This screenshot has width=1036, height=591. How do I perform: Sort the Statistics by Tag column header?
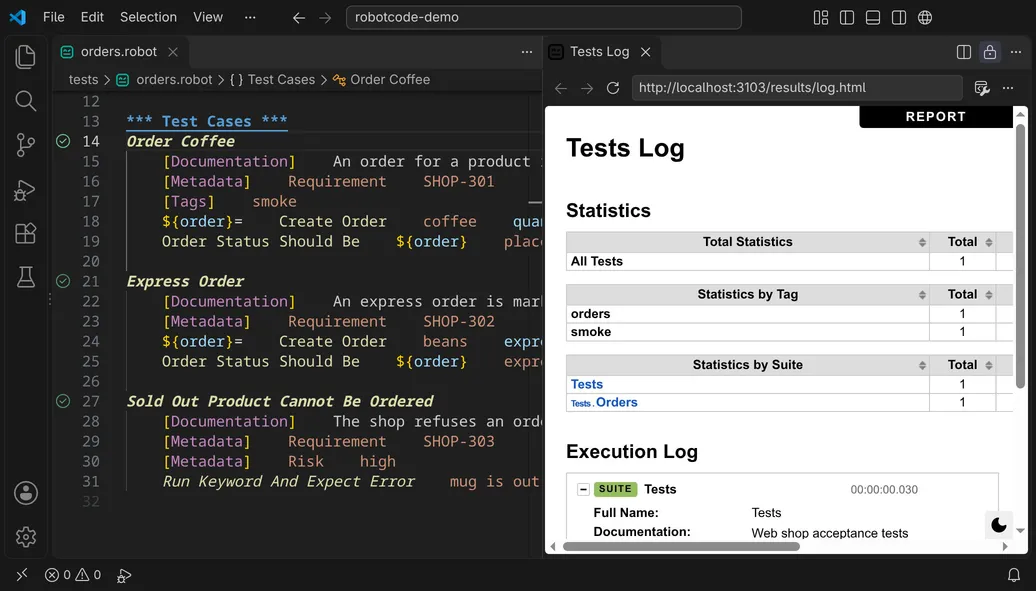tap(748, 294)
